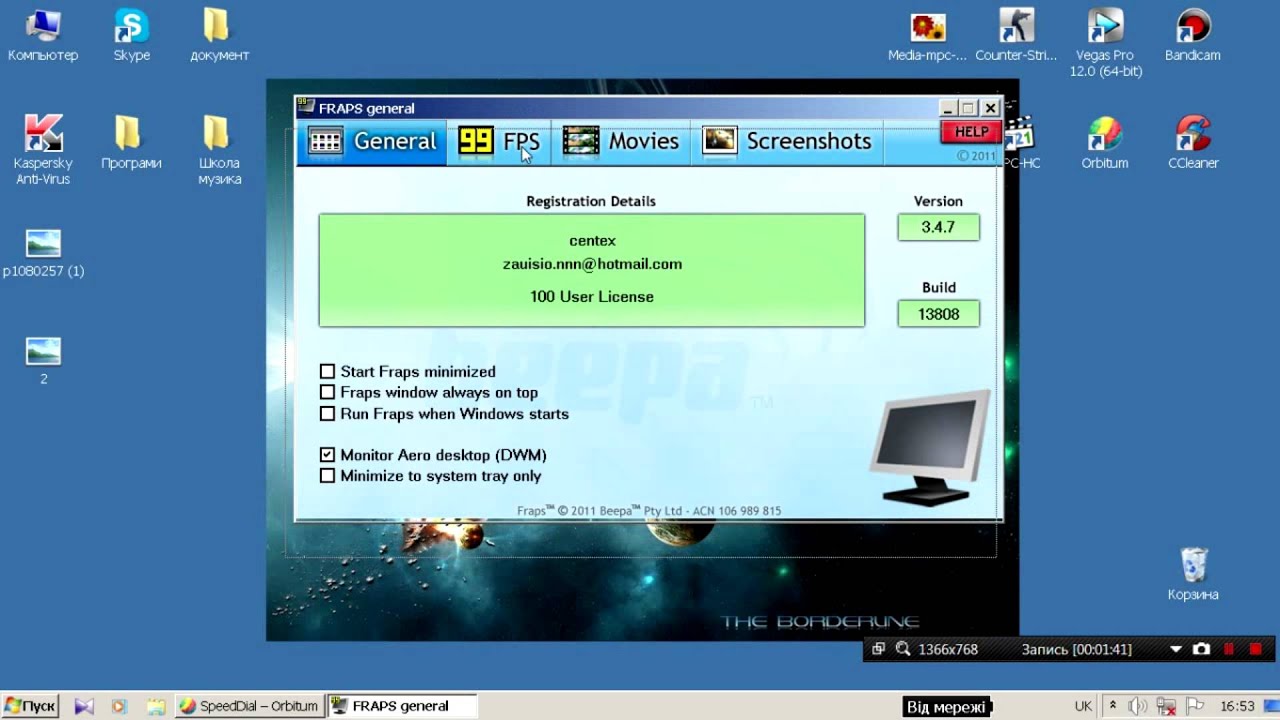Screen dimensions: 1280x720
Task: Select the Школа музика folder
Action: [219, 150]
